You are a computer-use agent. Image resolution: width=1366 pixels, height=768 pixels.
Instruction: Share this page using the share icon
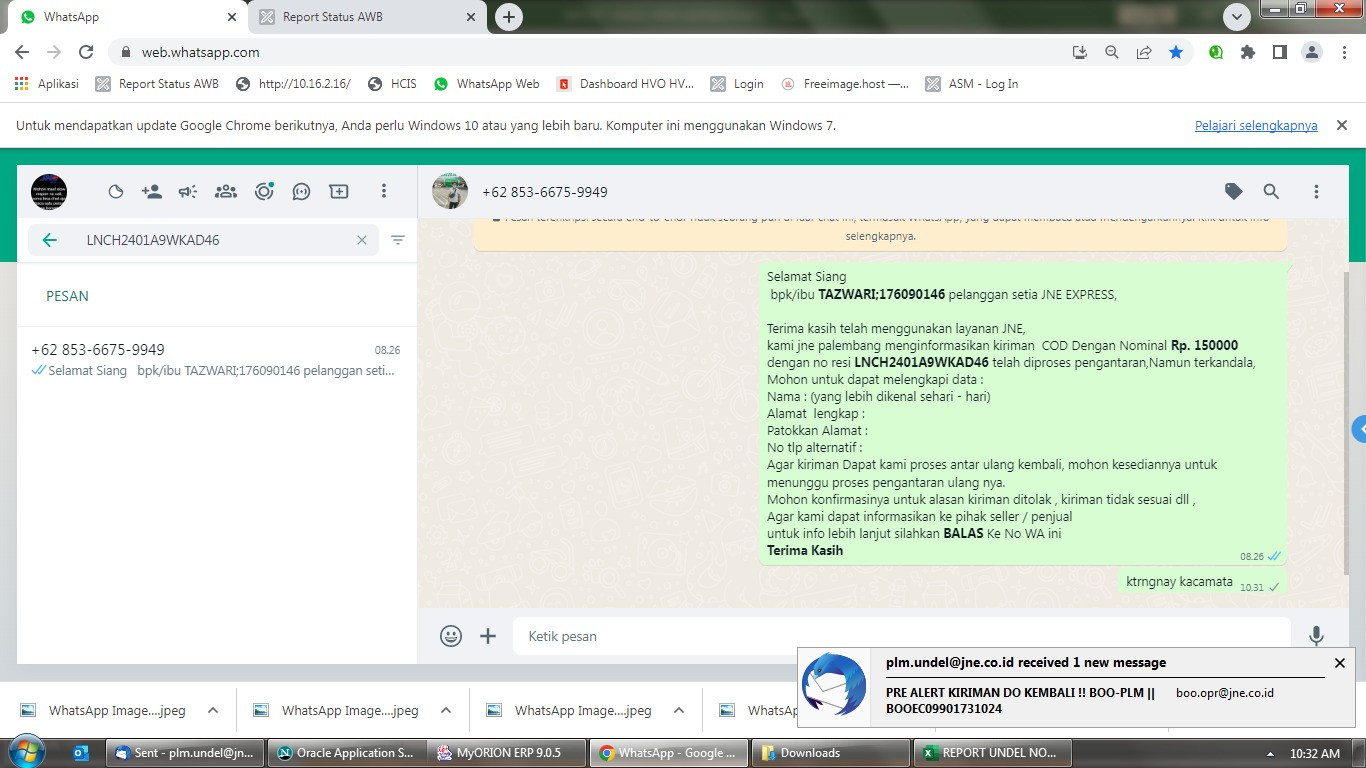1144,52
